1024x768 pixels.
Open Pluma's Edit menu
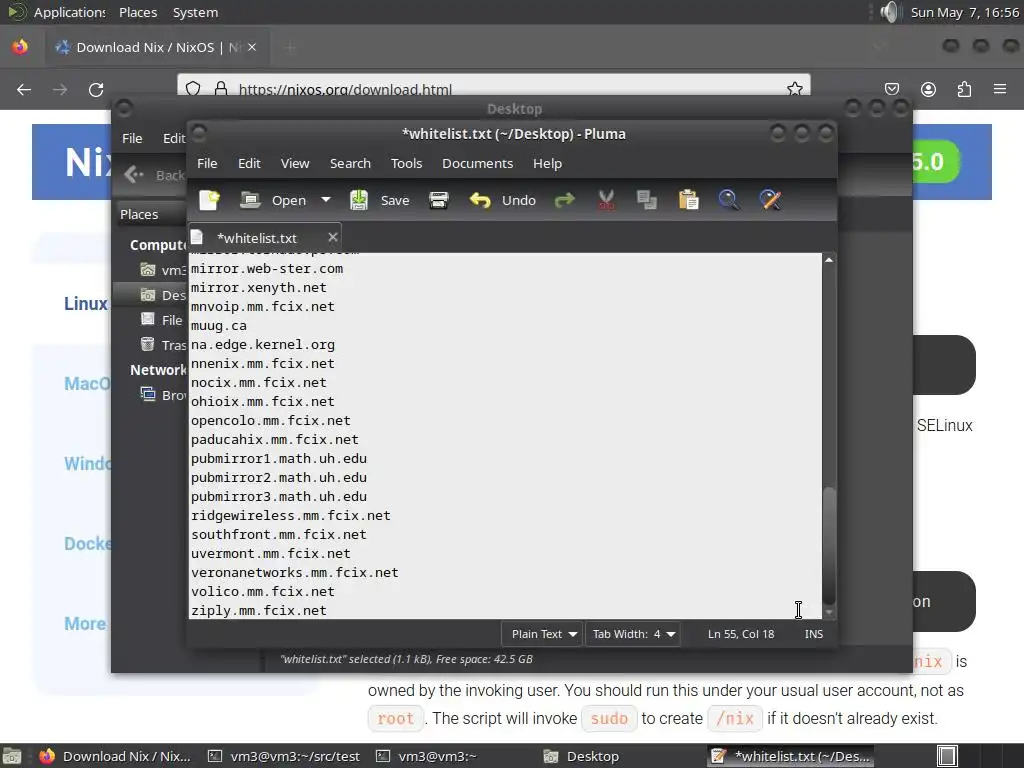249,163
